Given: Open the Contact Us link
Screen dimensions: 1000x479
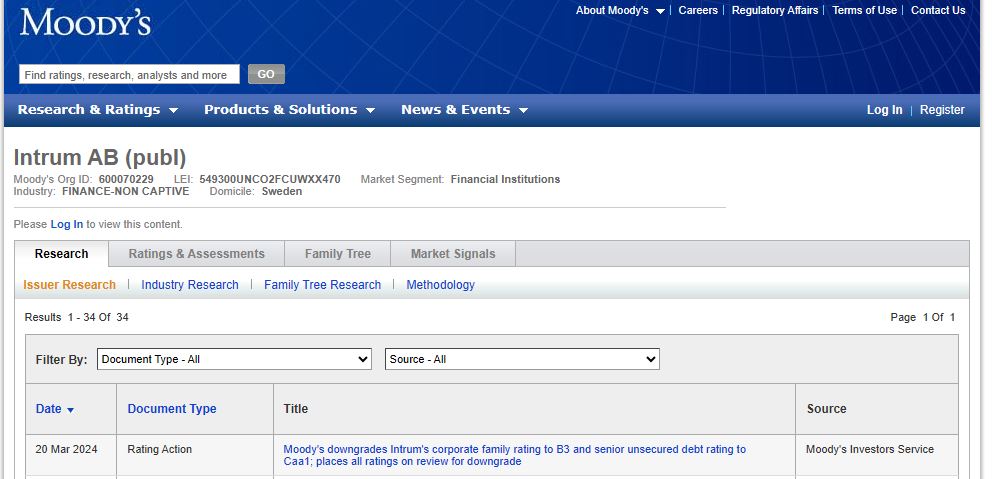Looking at the screenshot, I should [938, 10].
